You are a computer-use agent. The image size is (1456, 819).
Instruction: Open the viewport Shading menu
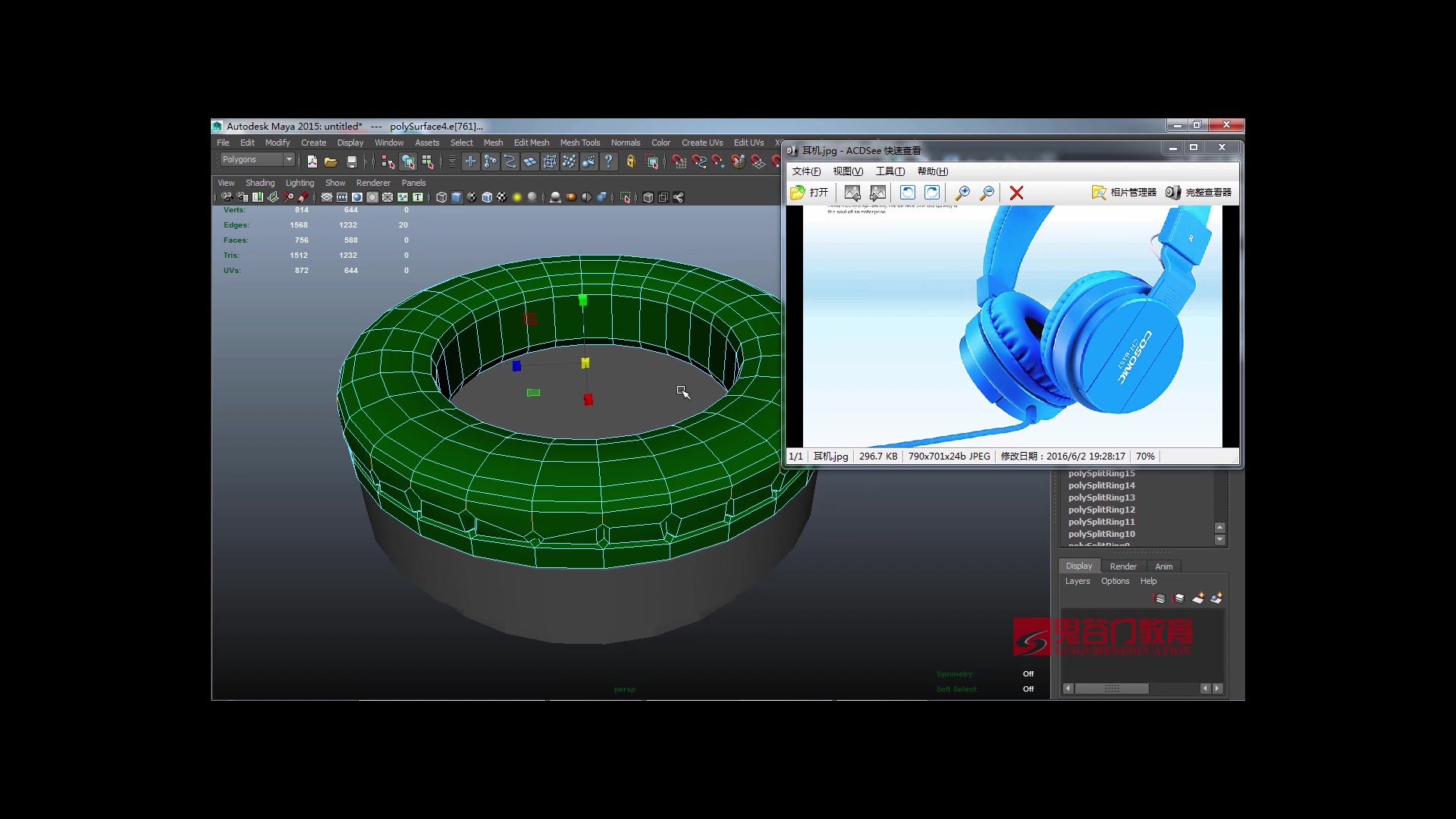pyautogui.click(x=259, y=183)
